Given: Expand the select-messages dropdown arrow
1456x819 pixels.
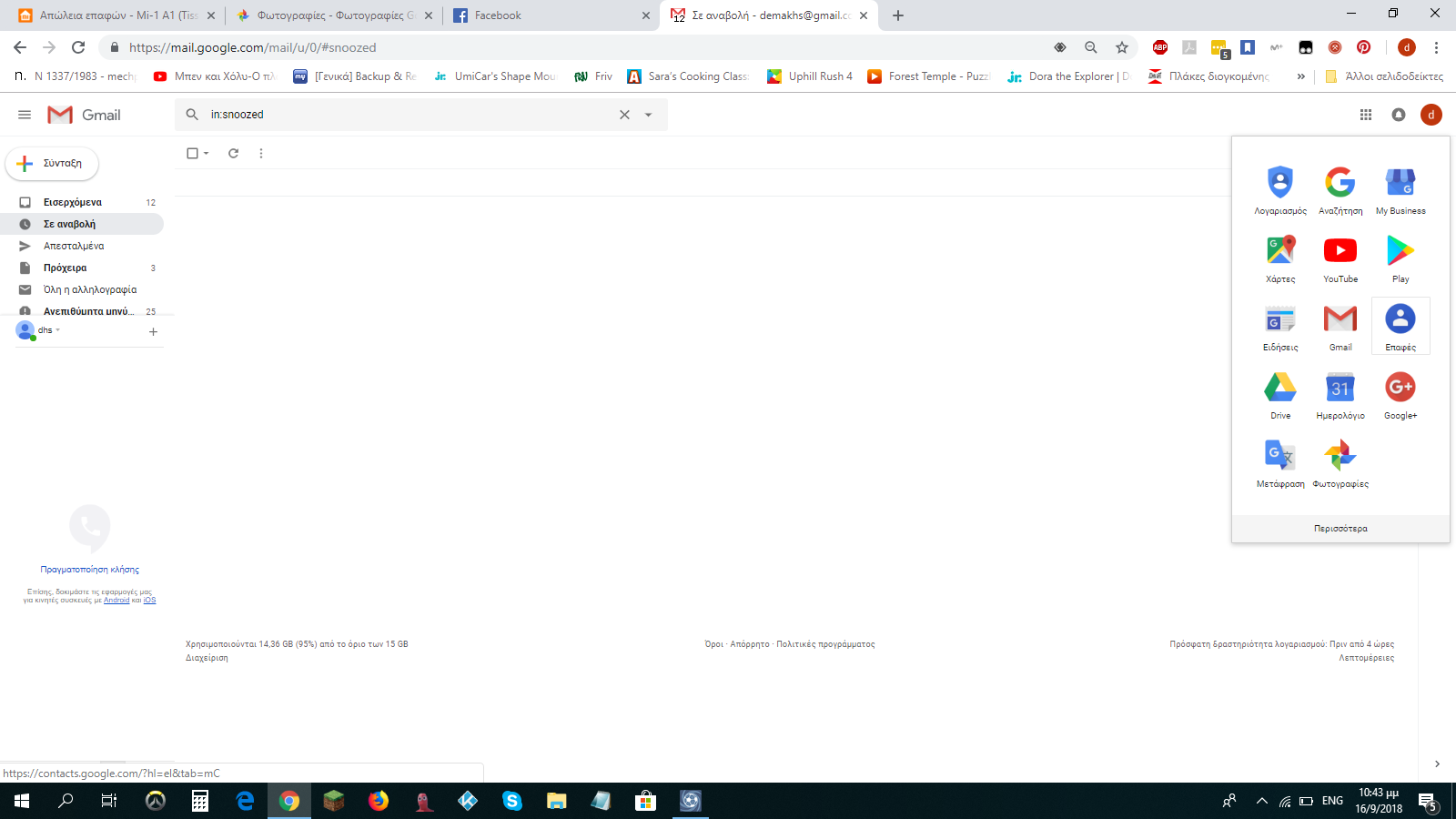Looking at the screenshot, I should click(x=207, y=153).
